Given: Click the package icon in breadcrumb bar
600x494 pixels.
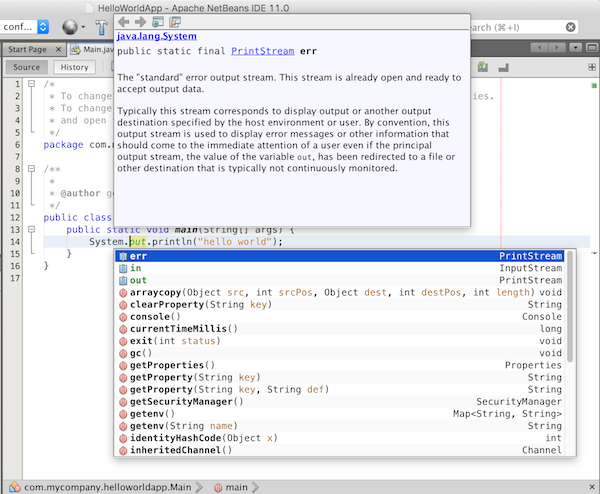Looking at the screenshot, I should pyautogui.click(x=14, y=486).
